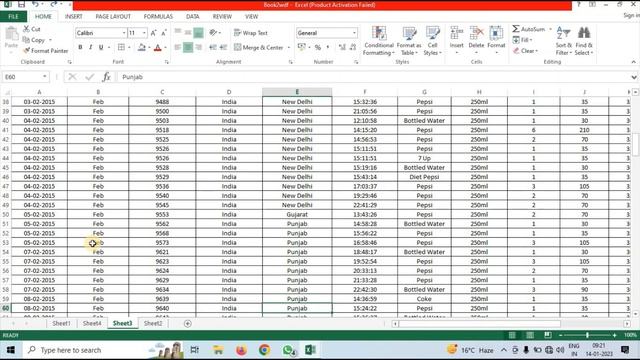Click the Delete cells icon
This screenshot has height=360, width=640.
[476, 33]
